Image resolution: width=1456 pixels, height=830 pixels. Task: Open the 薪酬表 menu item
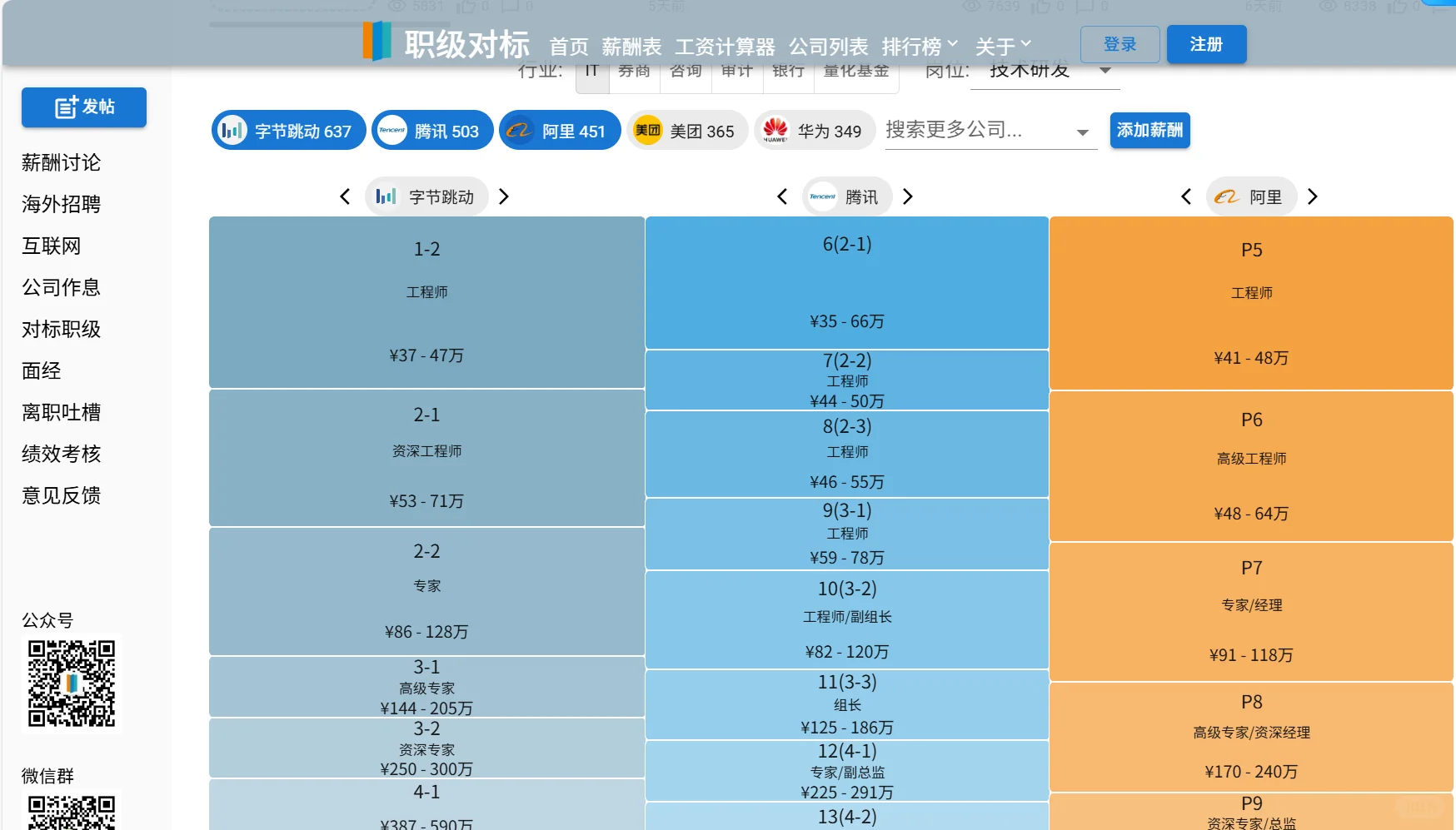(x=631, y=47)
